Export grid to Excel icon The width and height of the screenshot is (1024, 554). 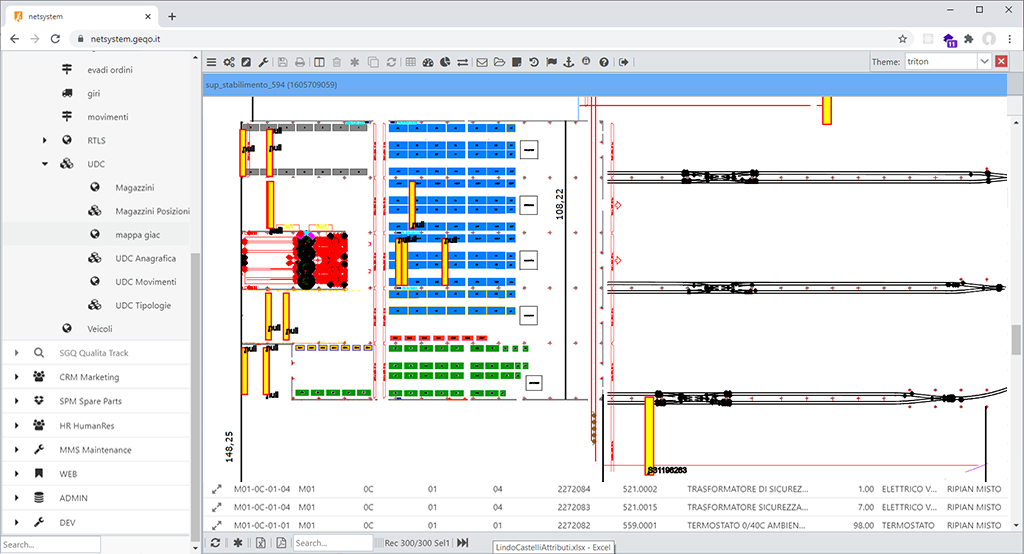[x=260, y=542]
